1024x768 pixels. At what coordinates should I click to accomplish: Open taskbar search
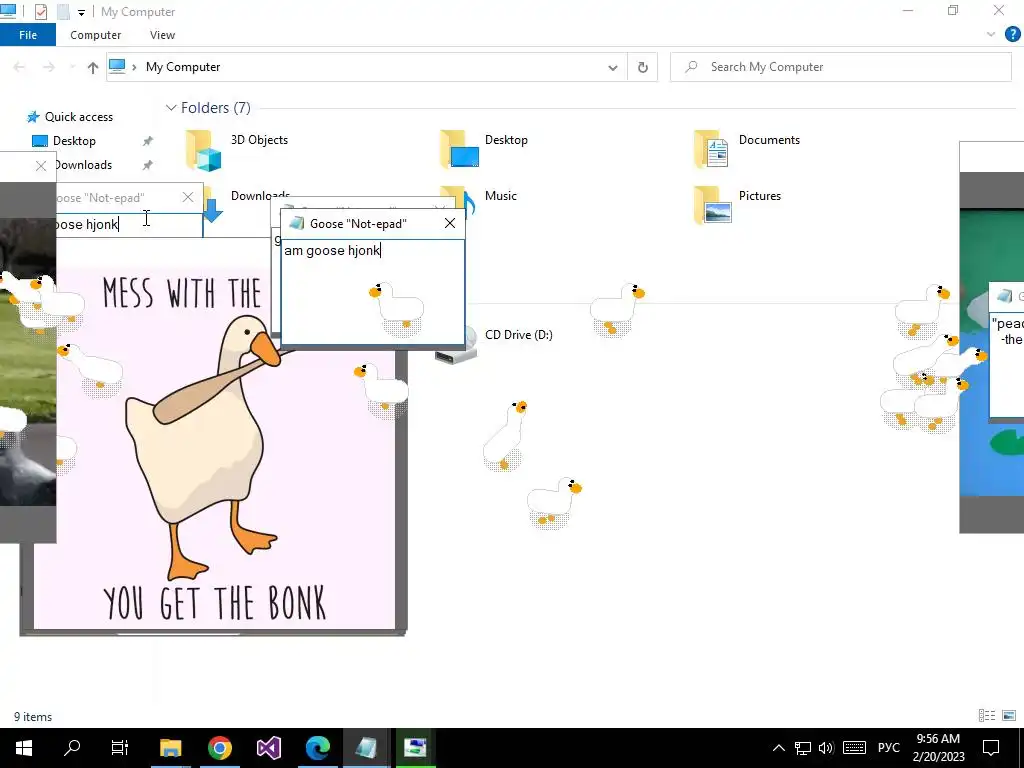[x=72, y=748]
